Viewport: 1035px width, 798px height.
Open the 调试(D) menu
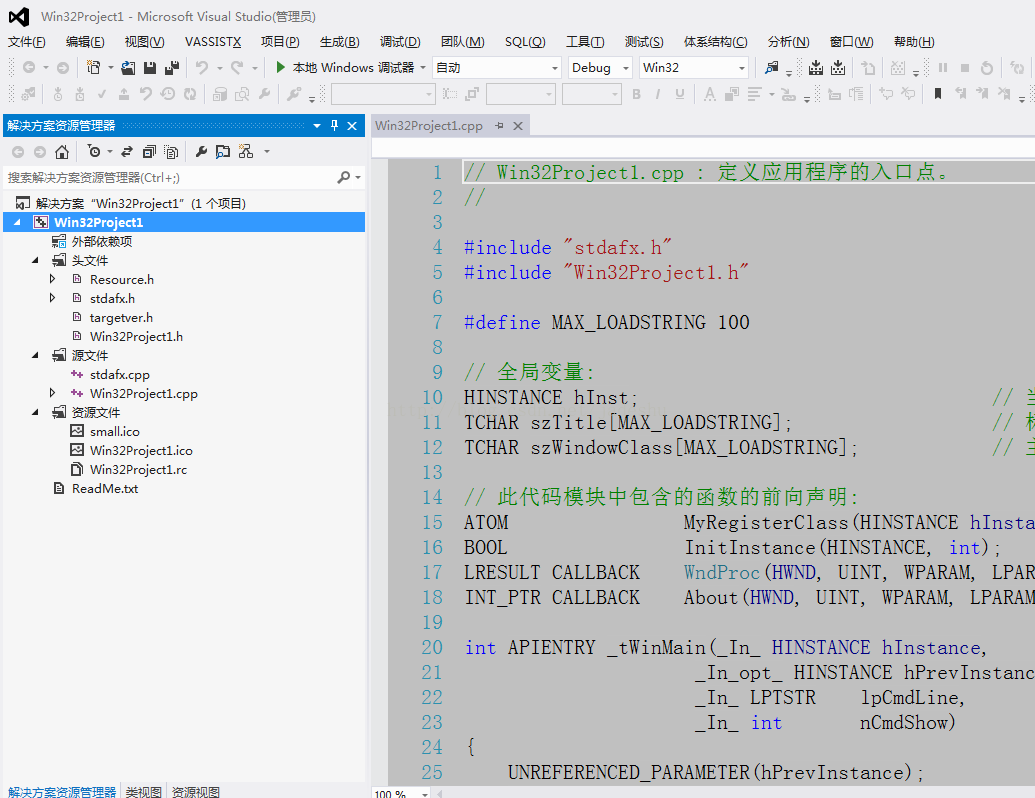[x=400, y=42]
